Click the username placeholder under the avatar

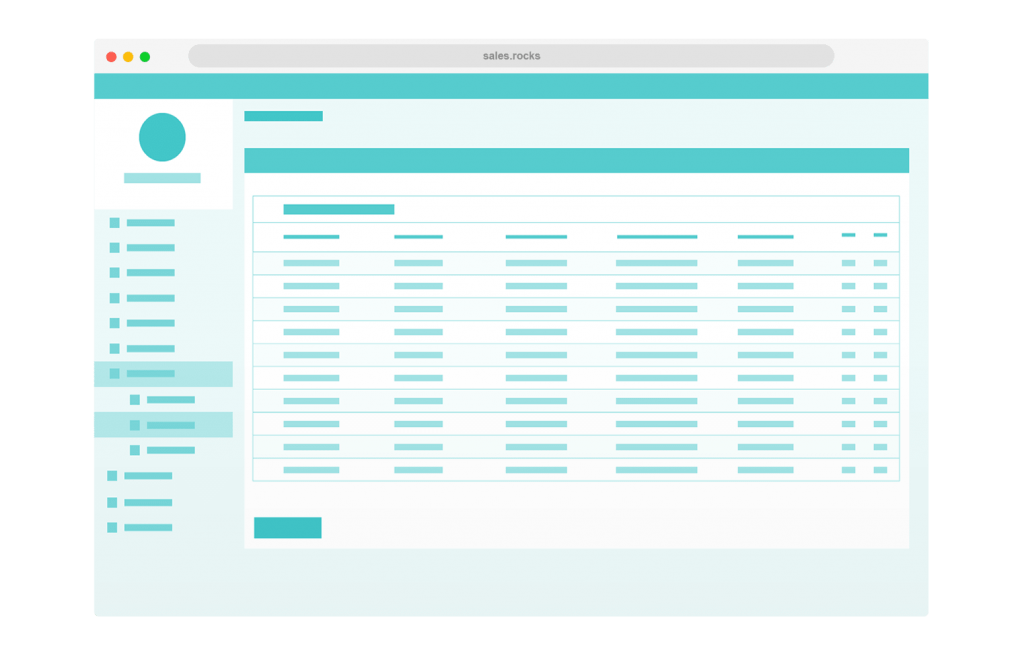click(162, 178)
